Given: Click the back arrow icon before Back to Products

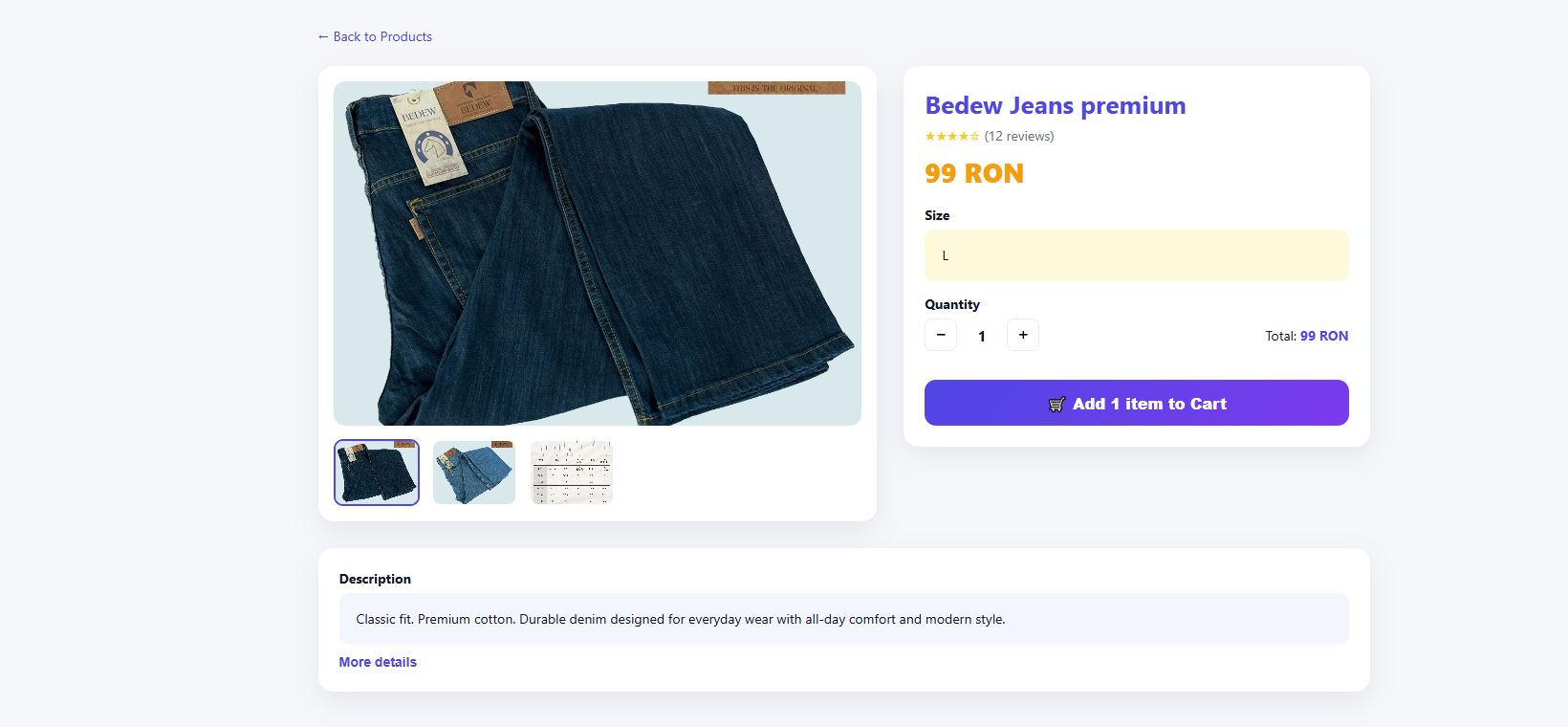Looking at the screenshot, I should (323, 36).
